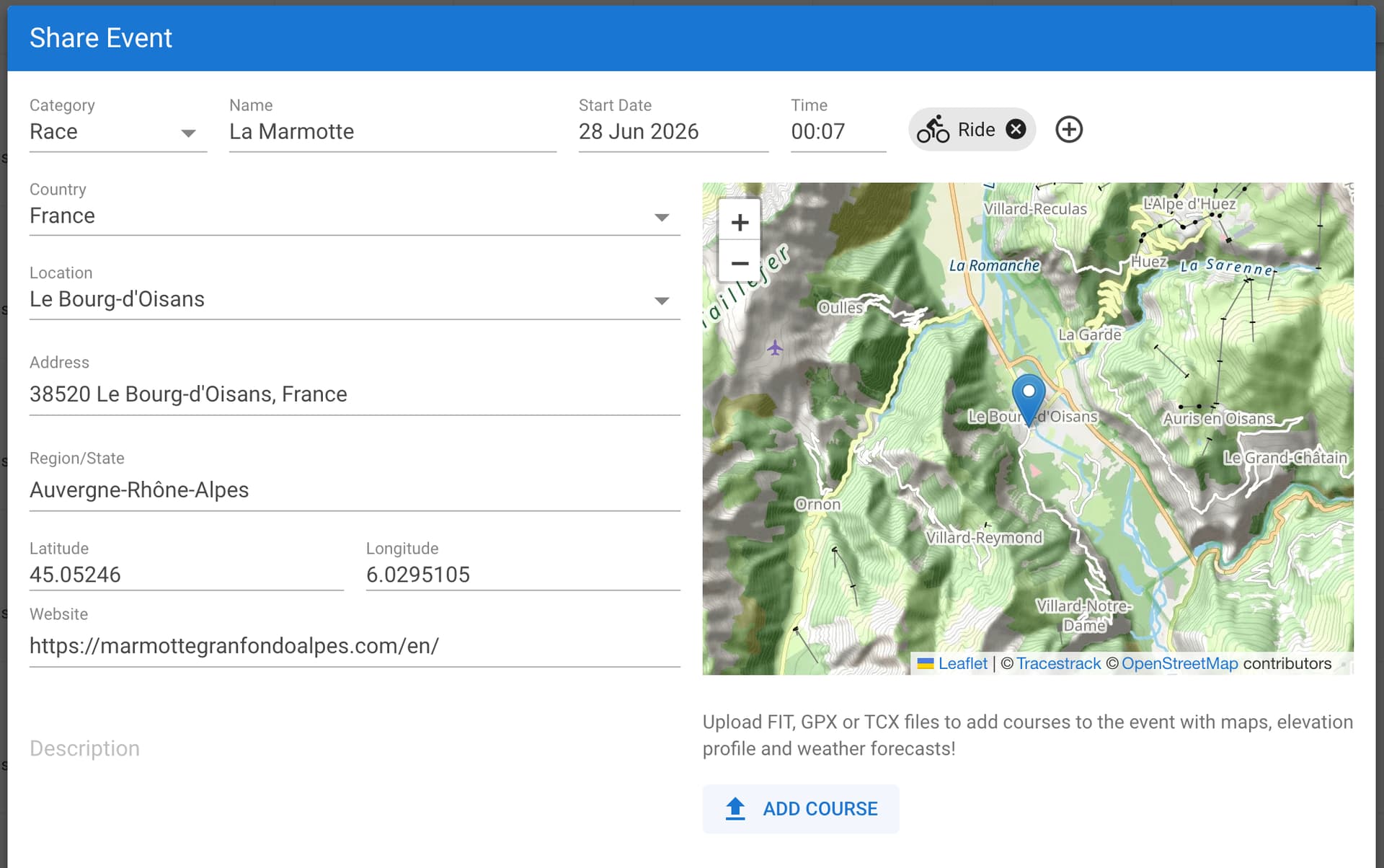Open the Leaflet attribution link

(x=962, y=663)
